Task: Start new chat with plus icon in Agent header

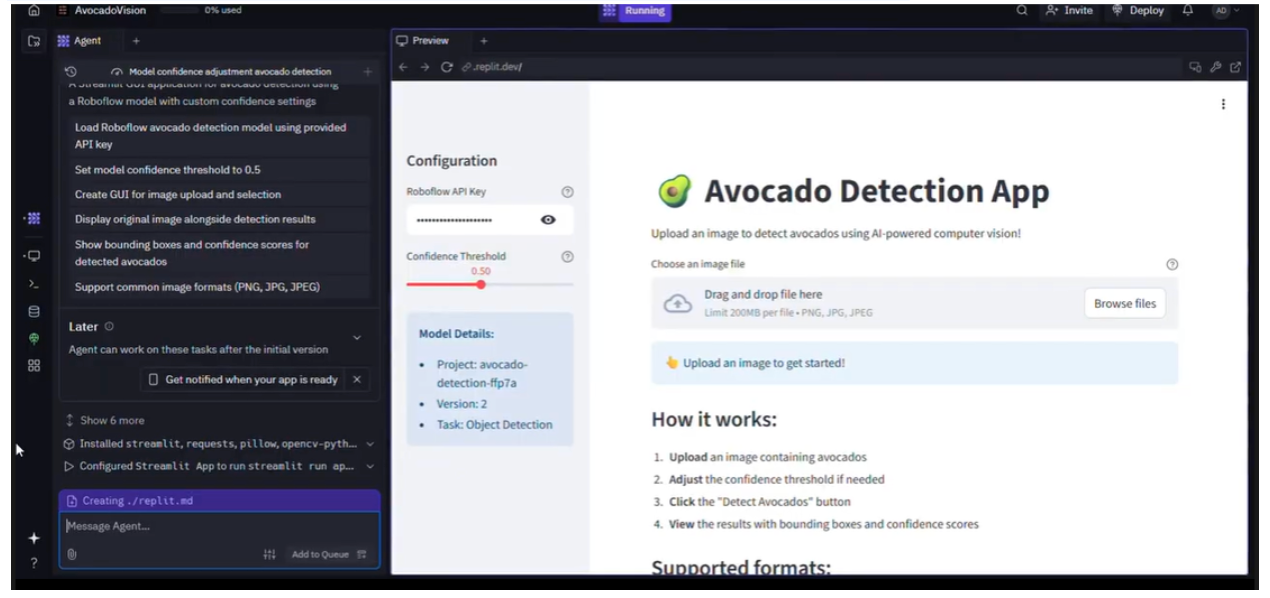Action: [367, 72]
